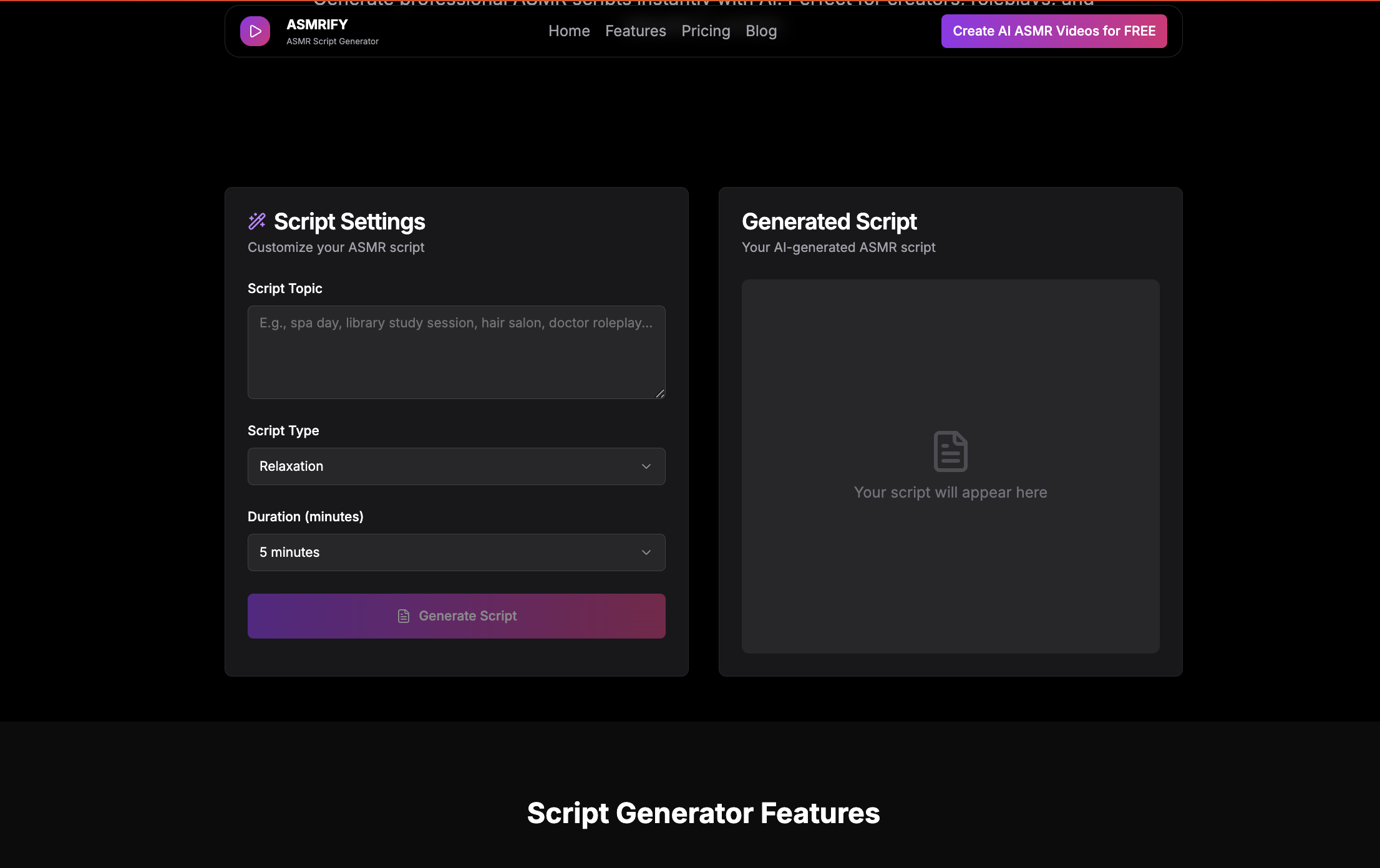Open the Pricing page
The width and height of the screenshot is (1380, 868).
coord(705,31)
